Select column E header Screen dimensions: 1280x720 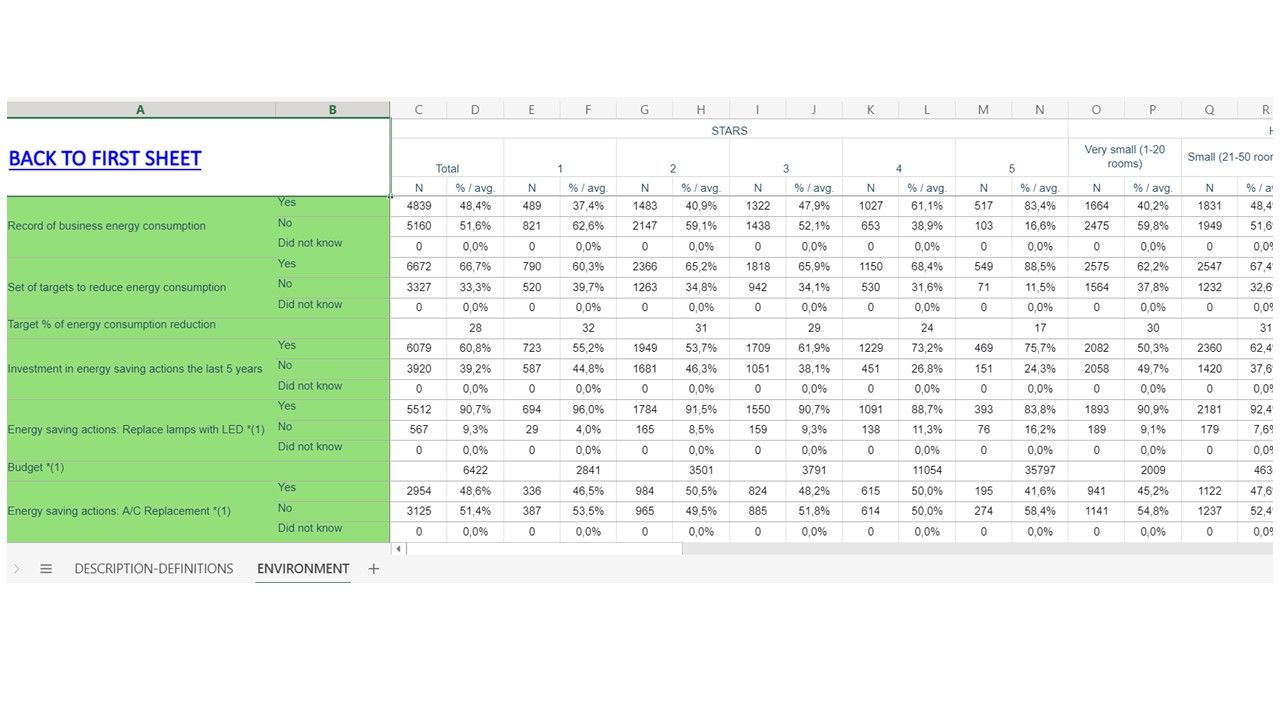[532, 110]
